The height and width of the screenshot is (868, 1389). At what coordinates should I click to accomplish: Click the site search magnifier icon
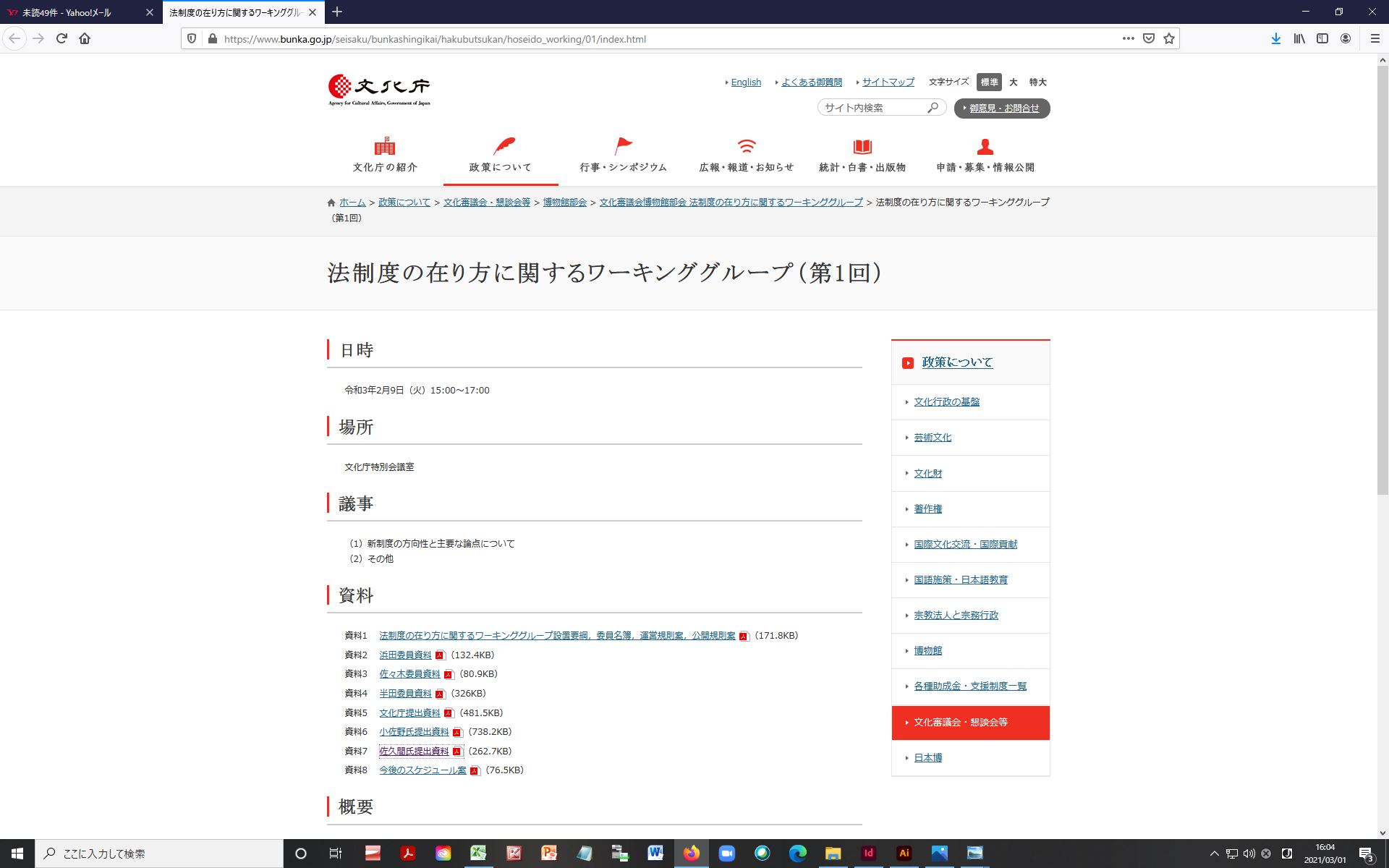[933, 108]
